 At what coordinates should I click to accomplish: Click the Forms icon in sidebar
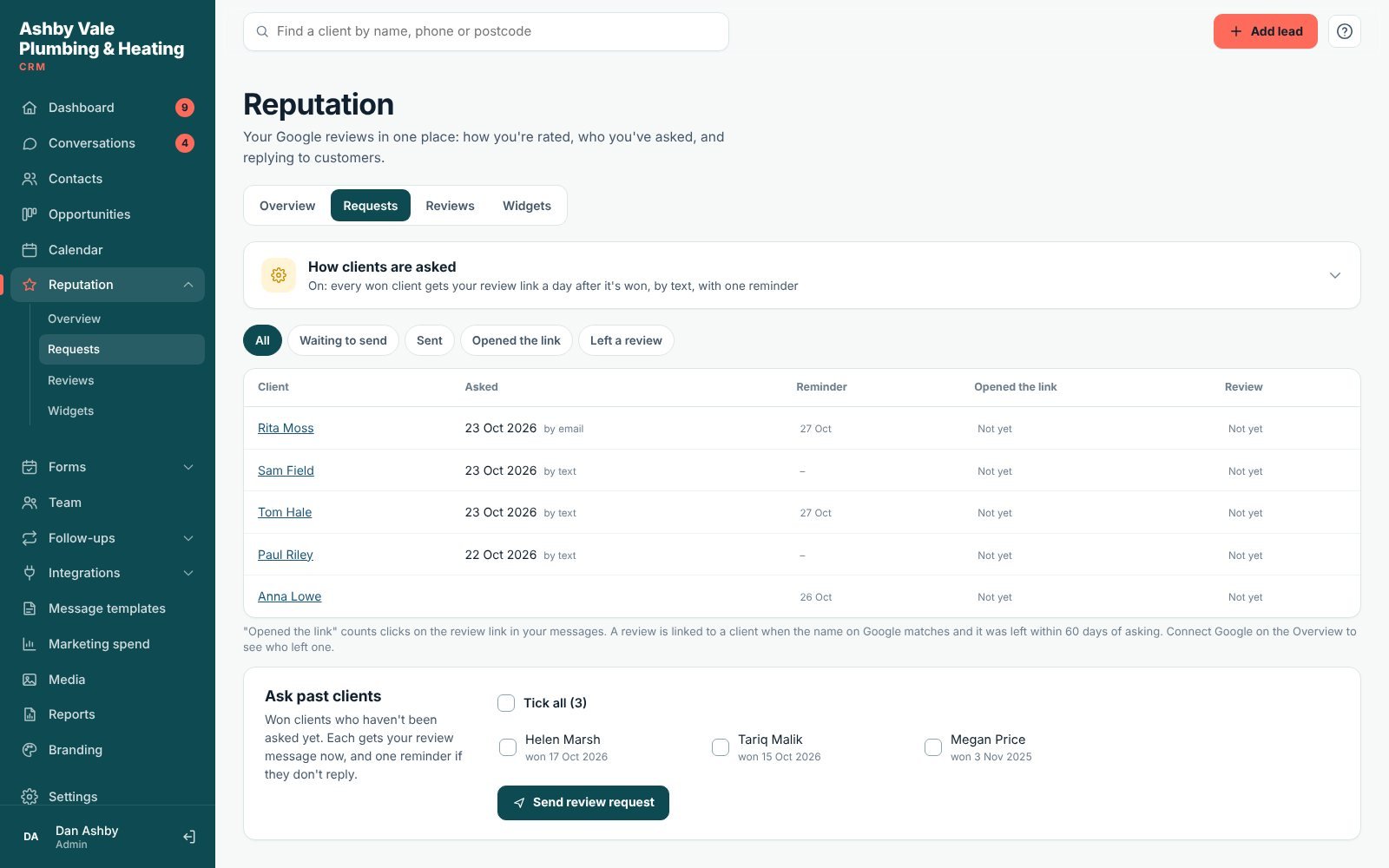[30, 467]
